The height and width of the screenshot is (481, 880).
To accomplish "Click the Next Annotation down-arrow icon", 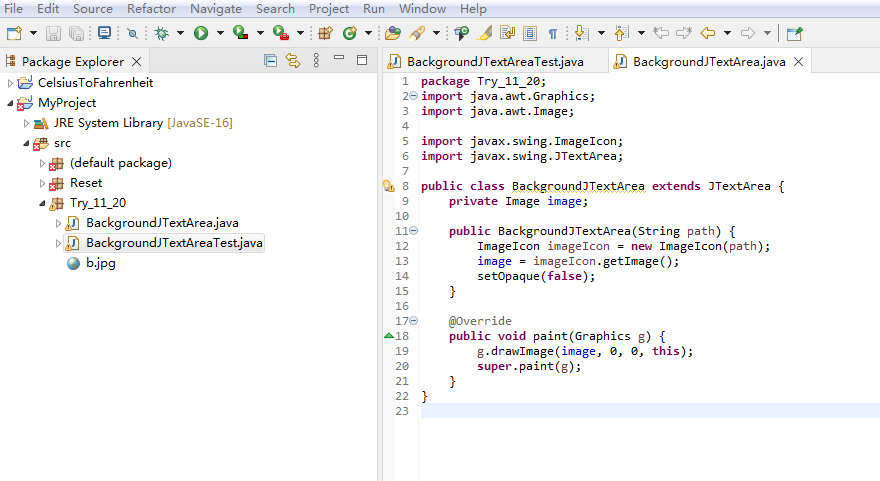I will pyautogui.click(x=582, y=33).
